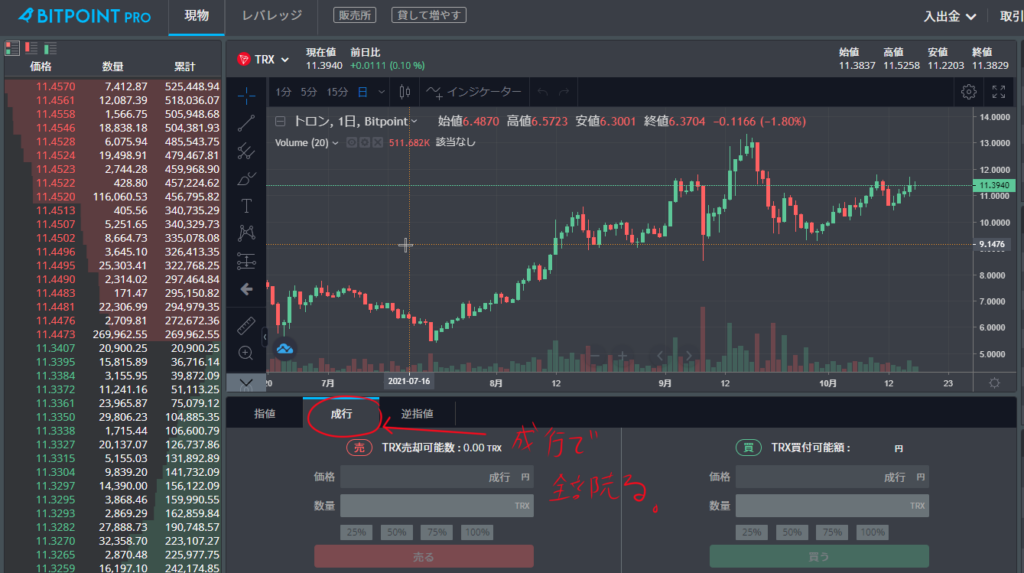Image resolution: width=1024 pixels, height=573 pixels.
Task: Set sell quantity to 100%
Action: coord(477,532)
